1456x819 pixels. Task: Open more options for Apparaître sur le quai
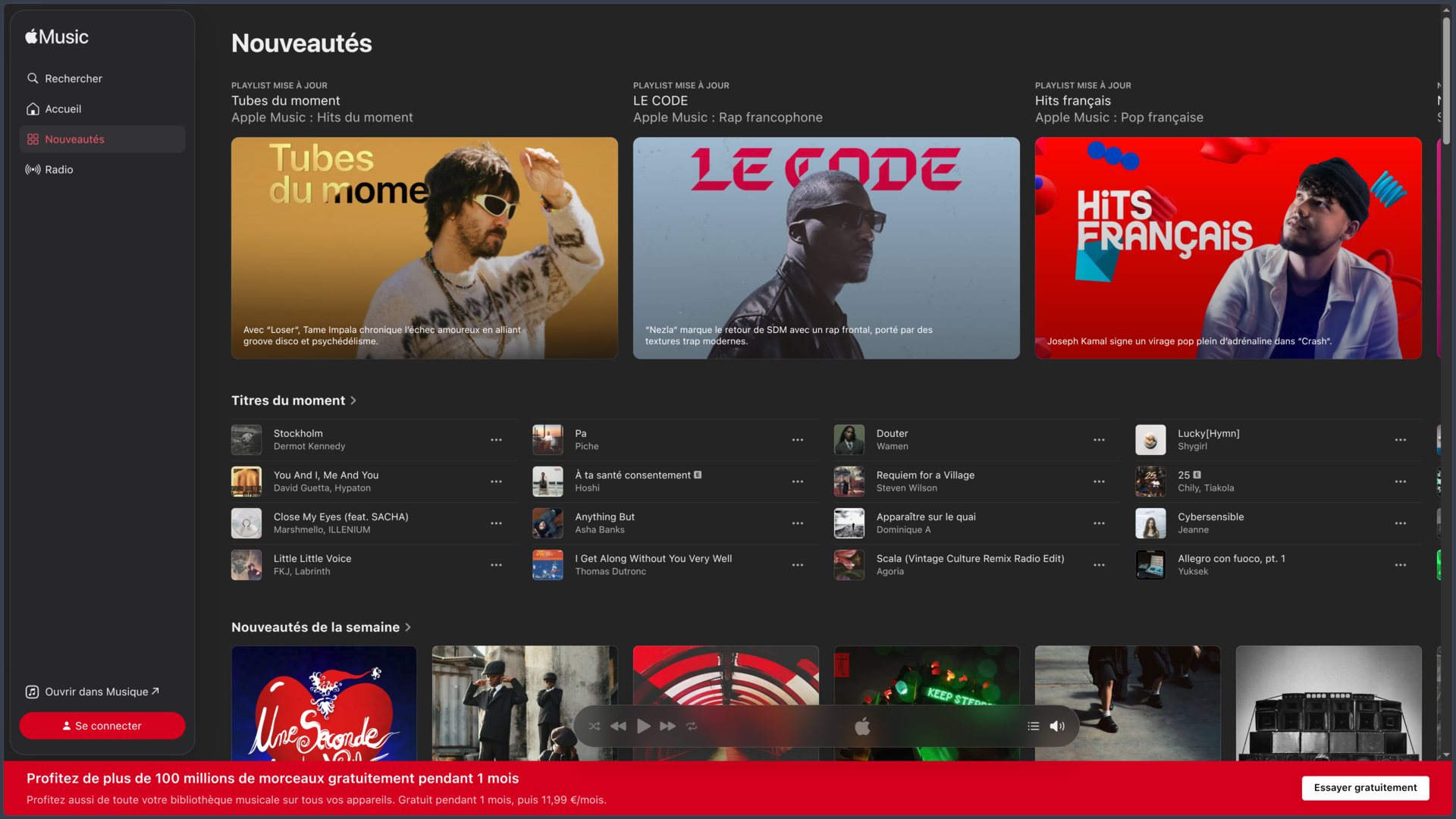(x=1099, y=523)
